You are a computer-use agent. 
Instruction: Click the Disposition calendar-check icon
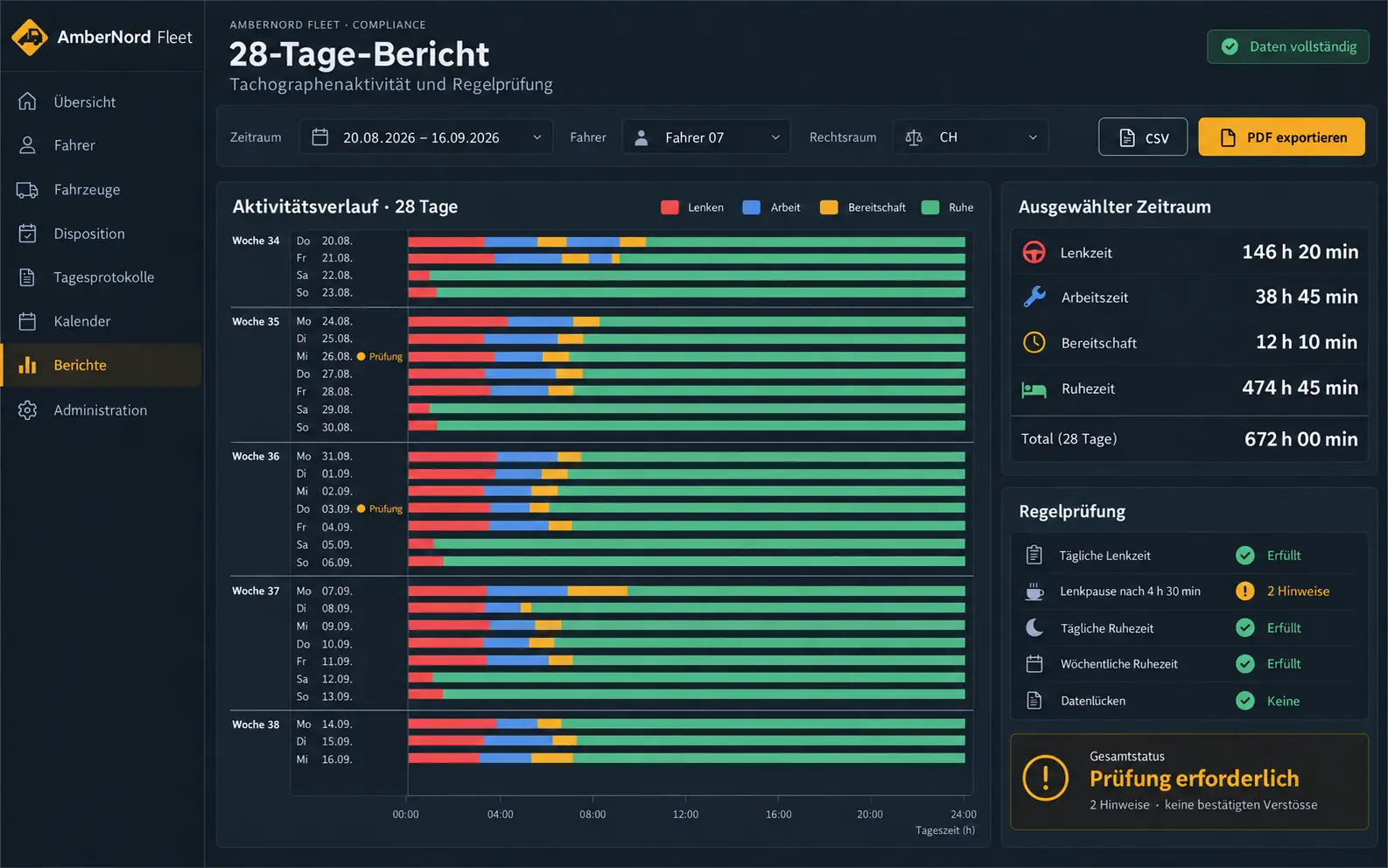(27, 234)
